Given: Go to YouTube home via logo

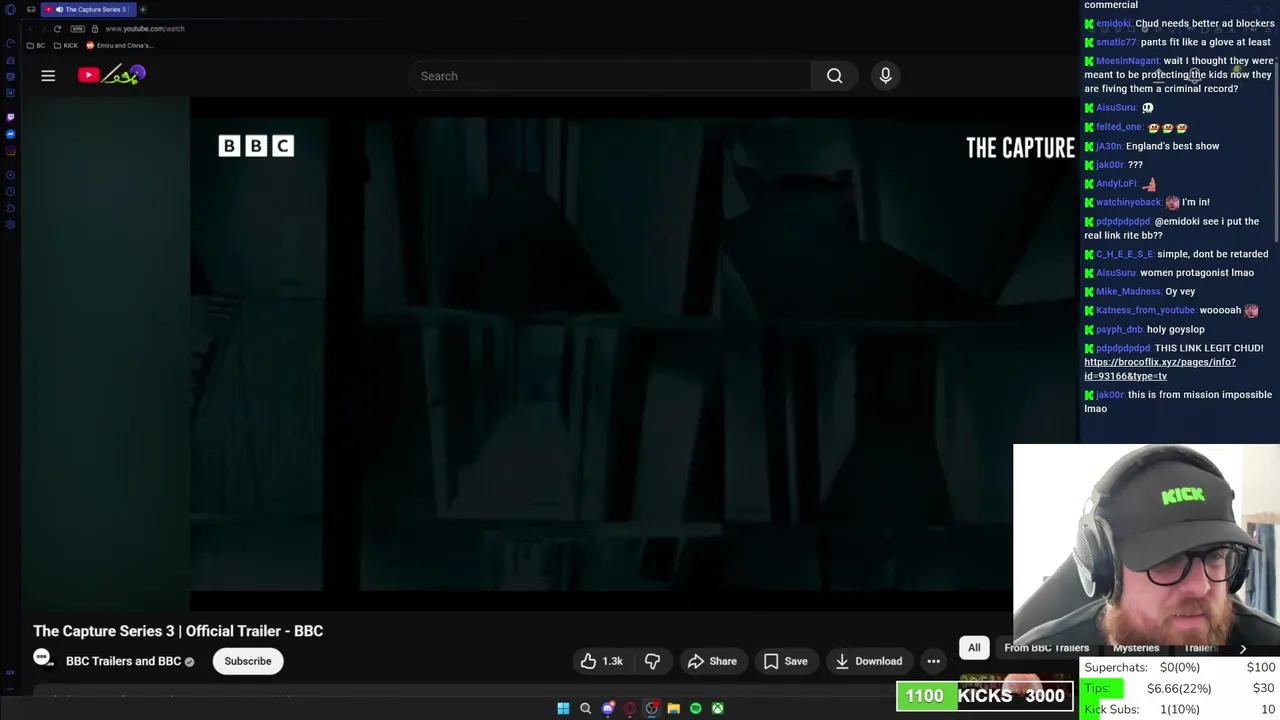Looking at the screenshot, I should (111, 75).
